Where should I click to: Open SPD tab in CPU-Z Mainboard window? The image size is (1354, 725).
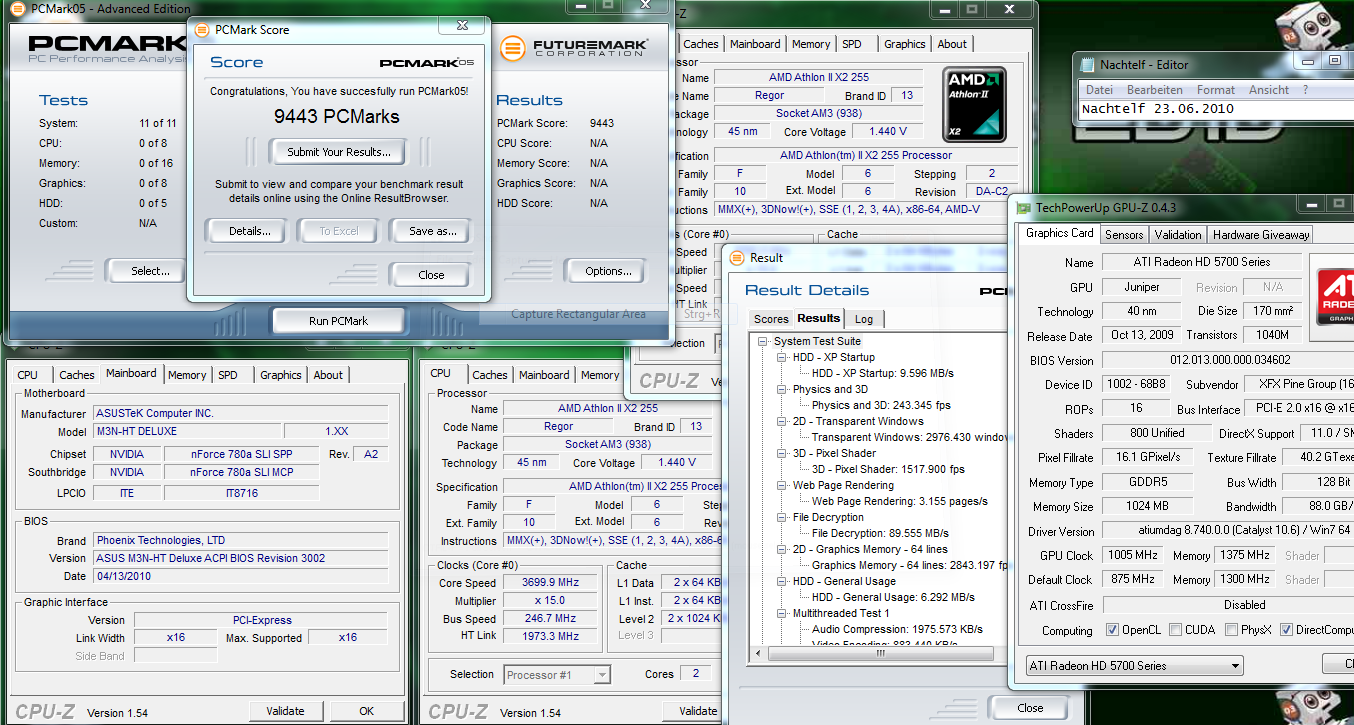pyautogui.click(x=228, y=375)
